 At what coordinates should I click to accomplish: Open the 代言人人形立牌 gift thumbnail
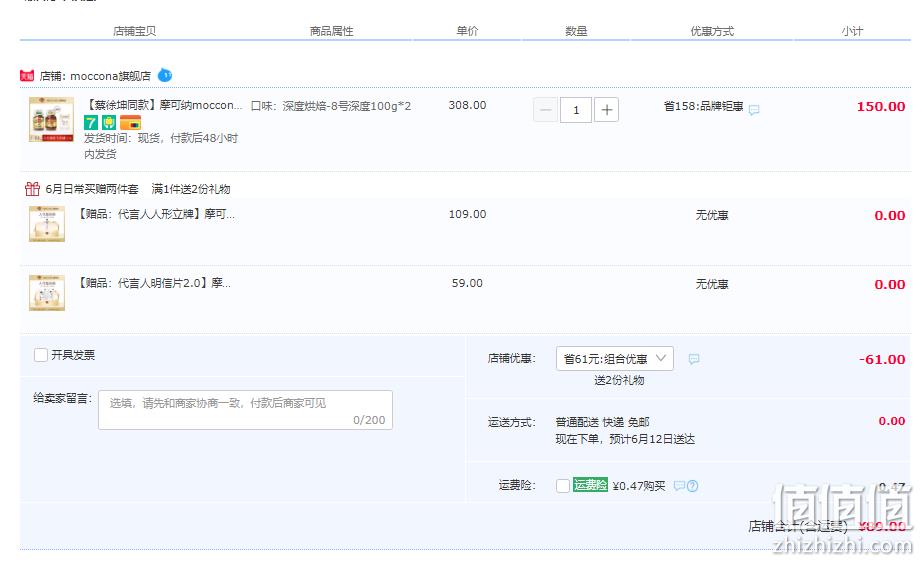coord(47,224)
